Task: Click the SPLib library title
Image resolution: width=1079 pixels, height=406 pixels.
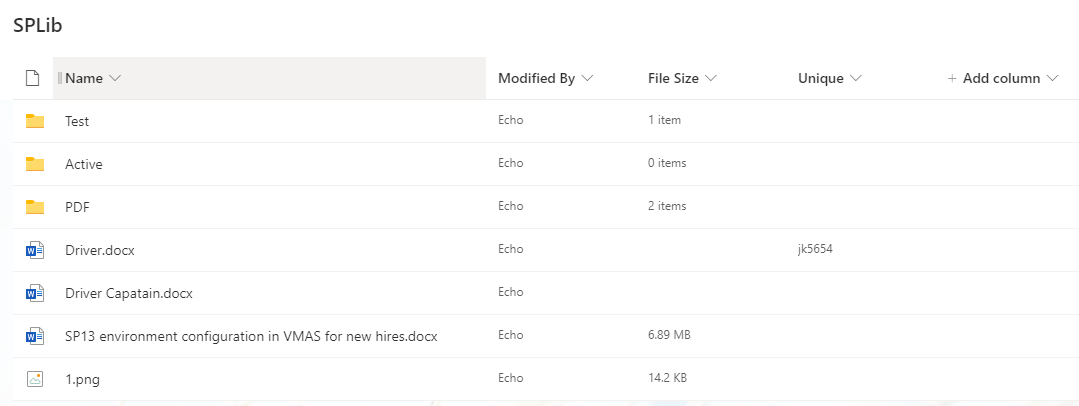Action: 38,26
